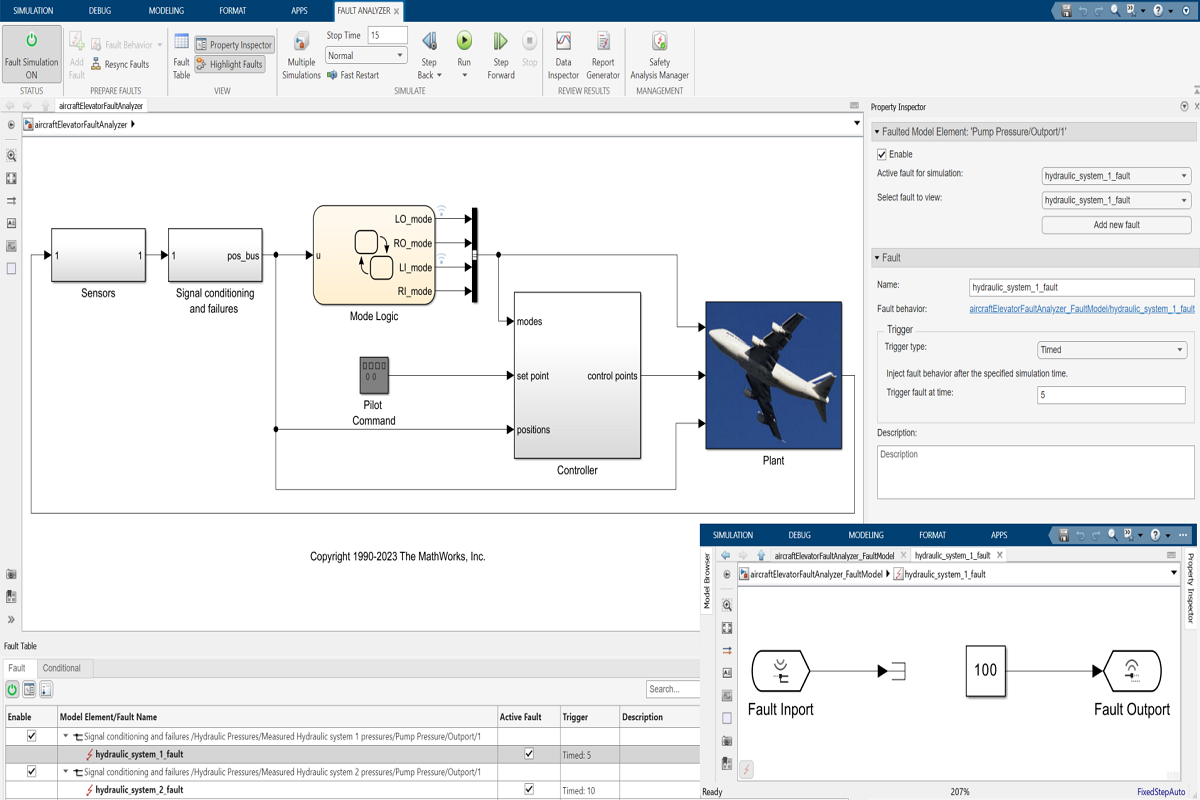Switch to the Conditional tab
Viewport: 1200px width, 800px height.
(63, 668)
